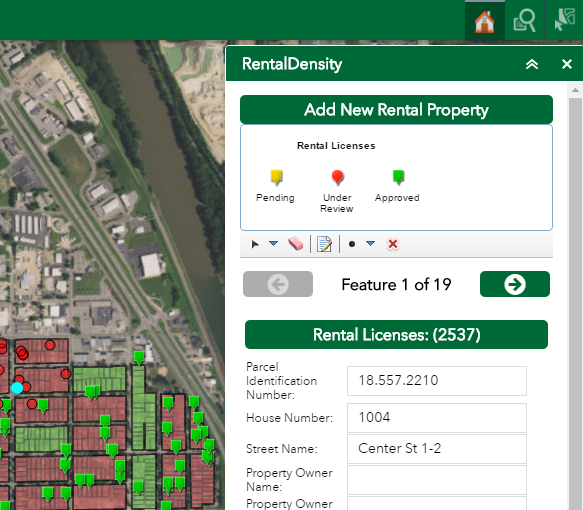Click the red X delete icon
The image size is (583, 510).
click(393, 244)
